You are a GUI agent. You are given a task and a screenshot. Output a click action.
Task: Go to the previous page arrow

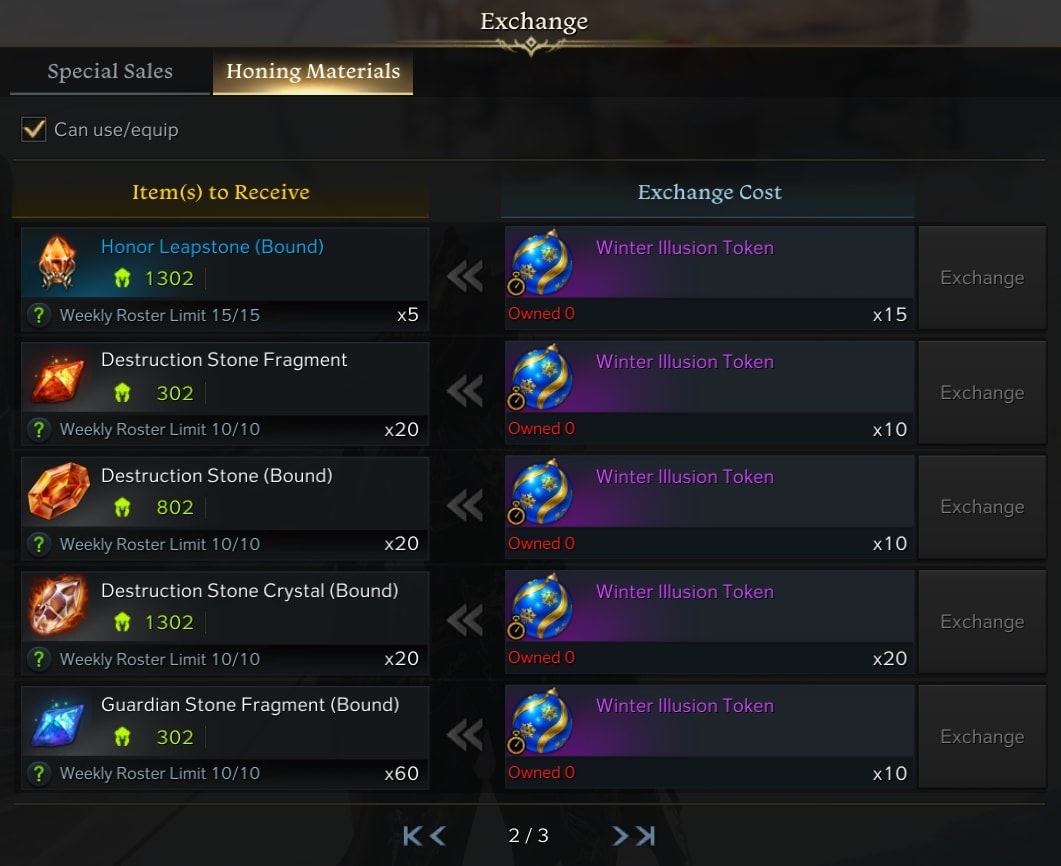coord(438,836)
